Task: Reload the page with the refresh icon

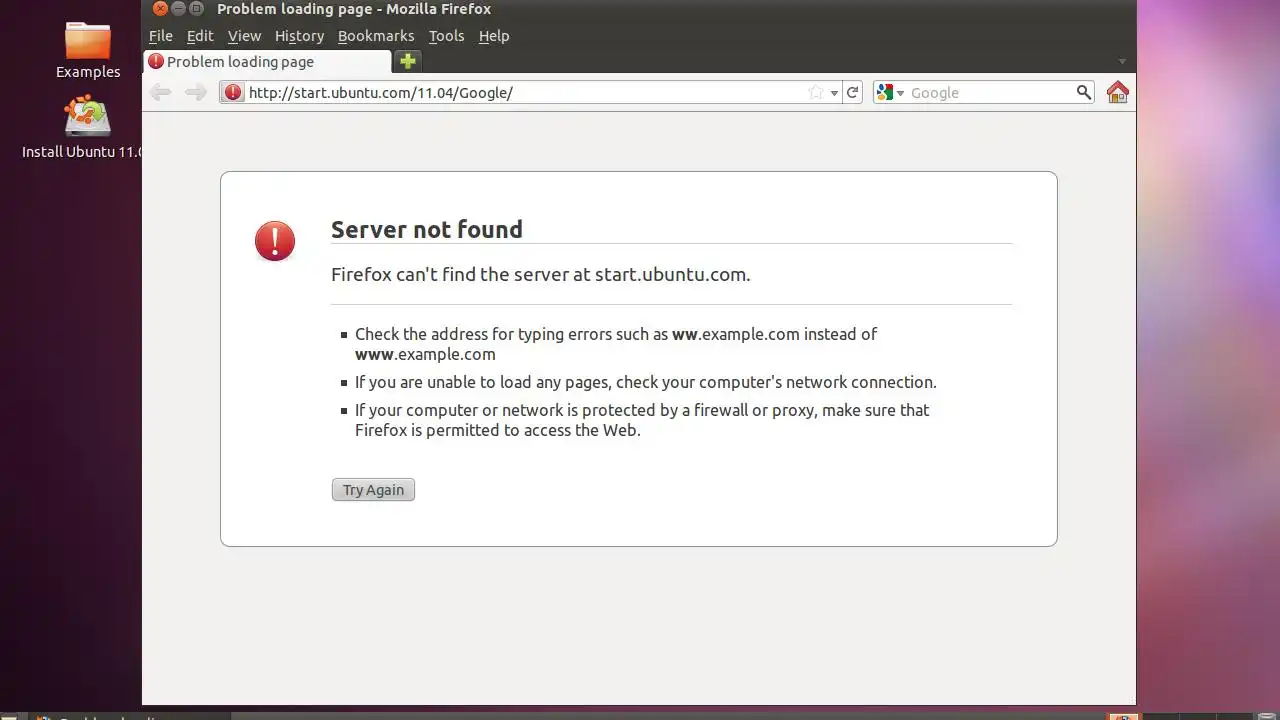Action: coord(853,92)
